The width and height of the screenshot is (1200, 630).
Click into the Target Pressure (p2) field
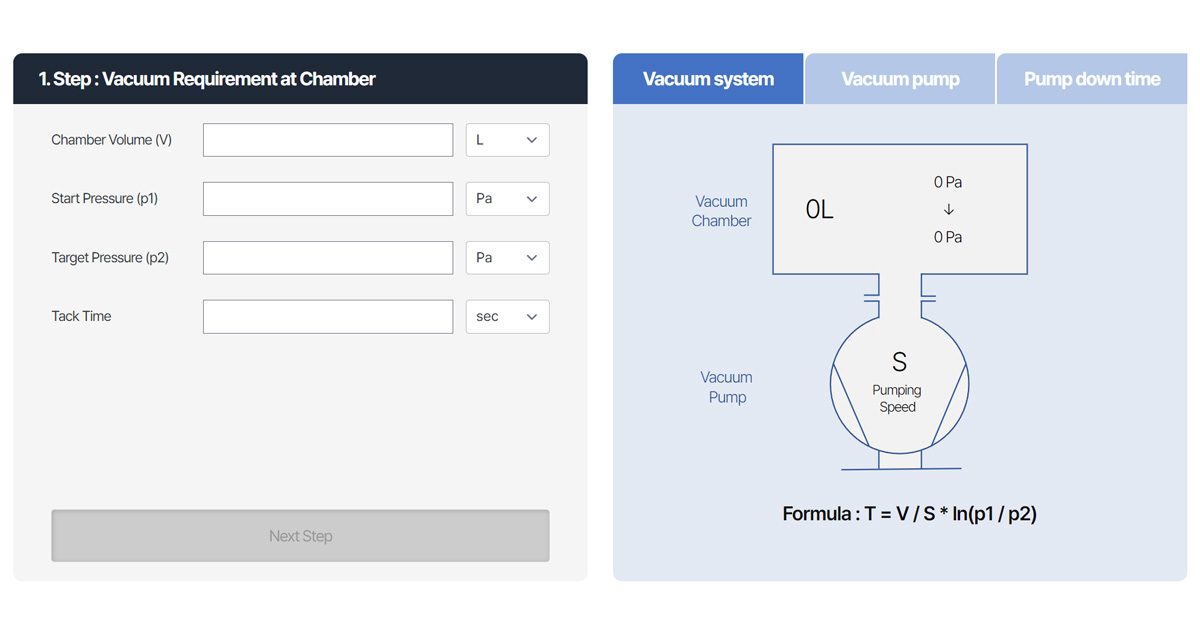(328, 258)
